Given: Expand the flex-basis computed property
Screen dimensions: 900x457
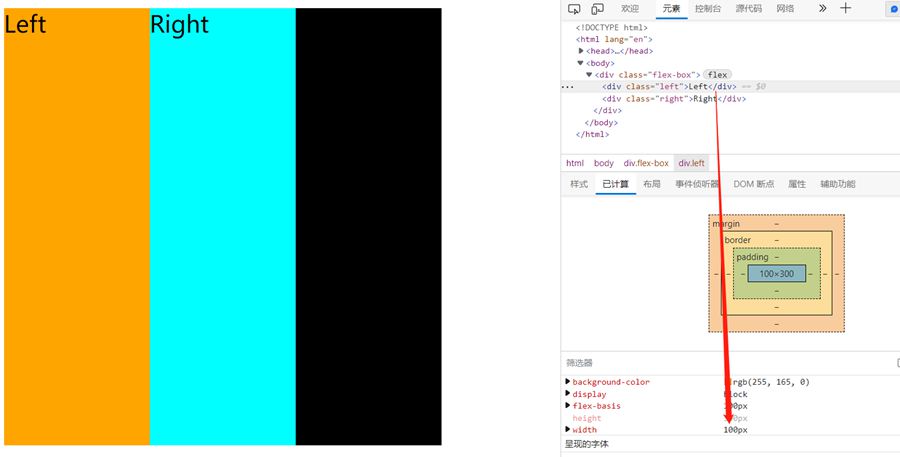Looking at the screenshot, I should [x=568, y=406].
